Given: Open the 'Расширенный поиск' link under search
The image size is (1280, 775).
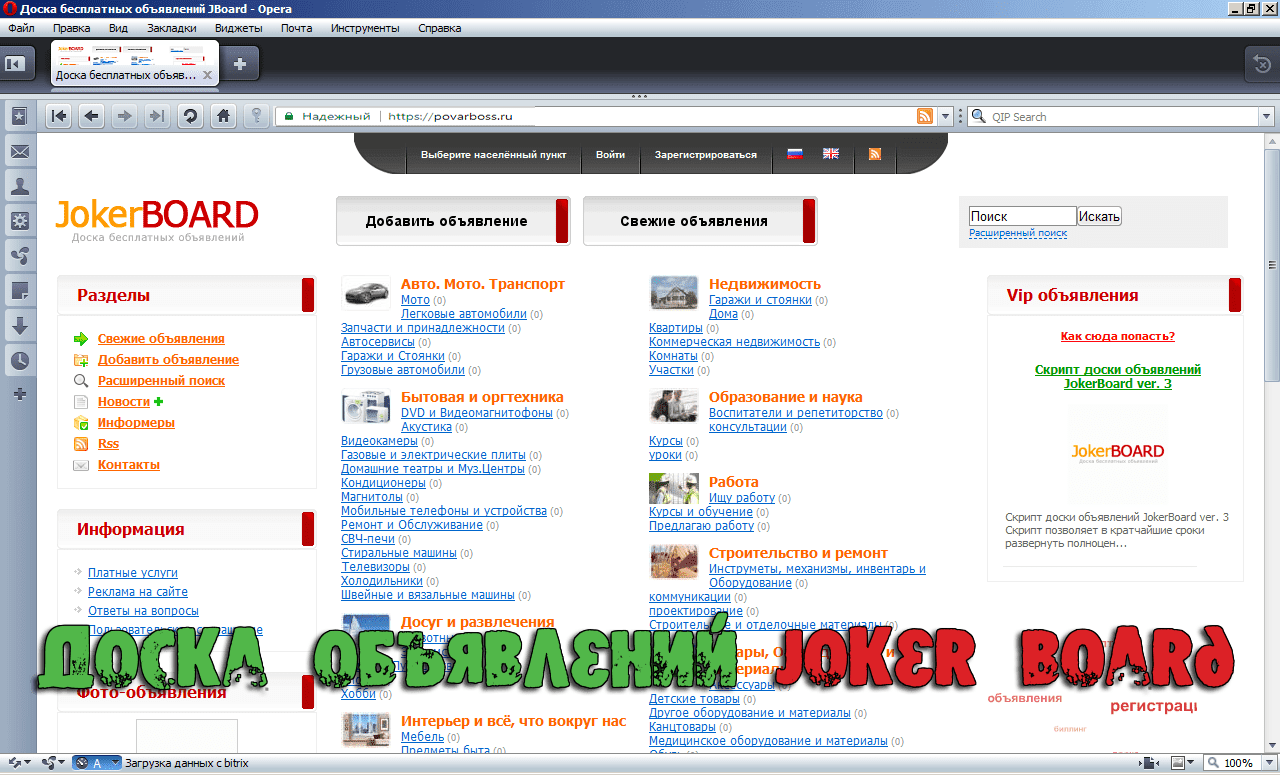Looking at the screenshot, I should pyautogui.click(x=1018, y=233).
